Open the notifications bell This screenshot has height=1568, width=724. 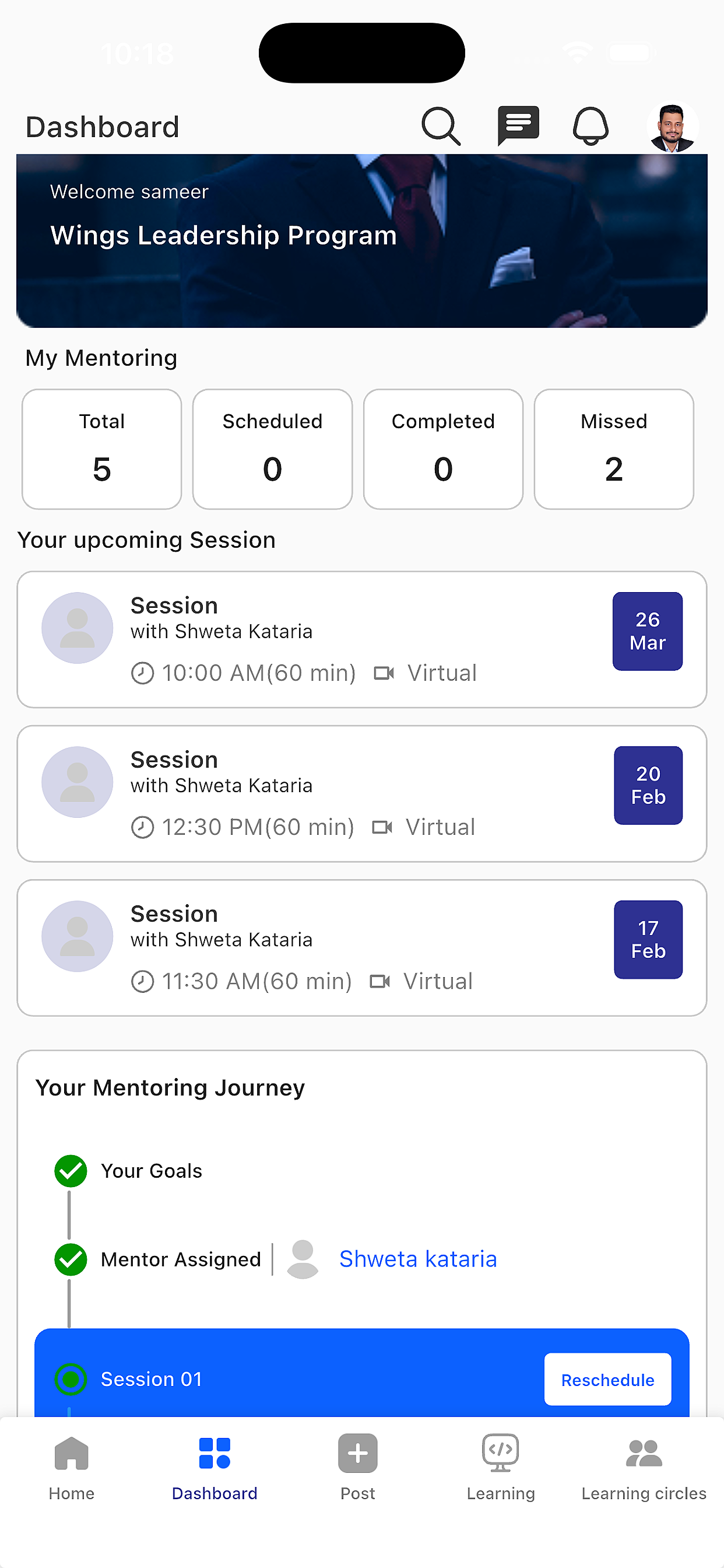[591, 126]
